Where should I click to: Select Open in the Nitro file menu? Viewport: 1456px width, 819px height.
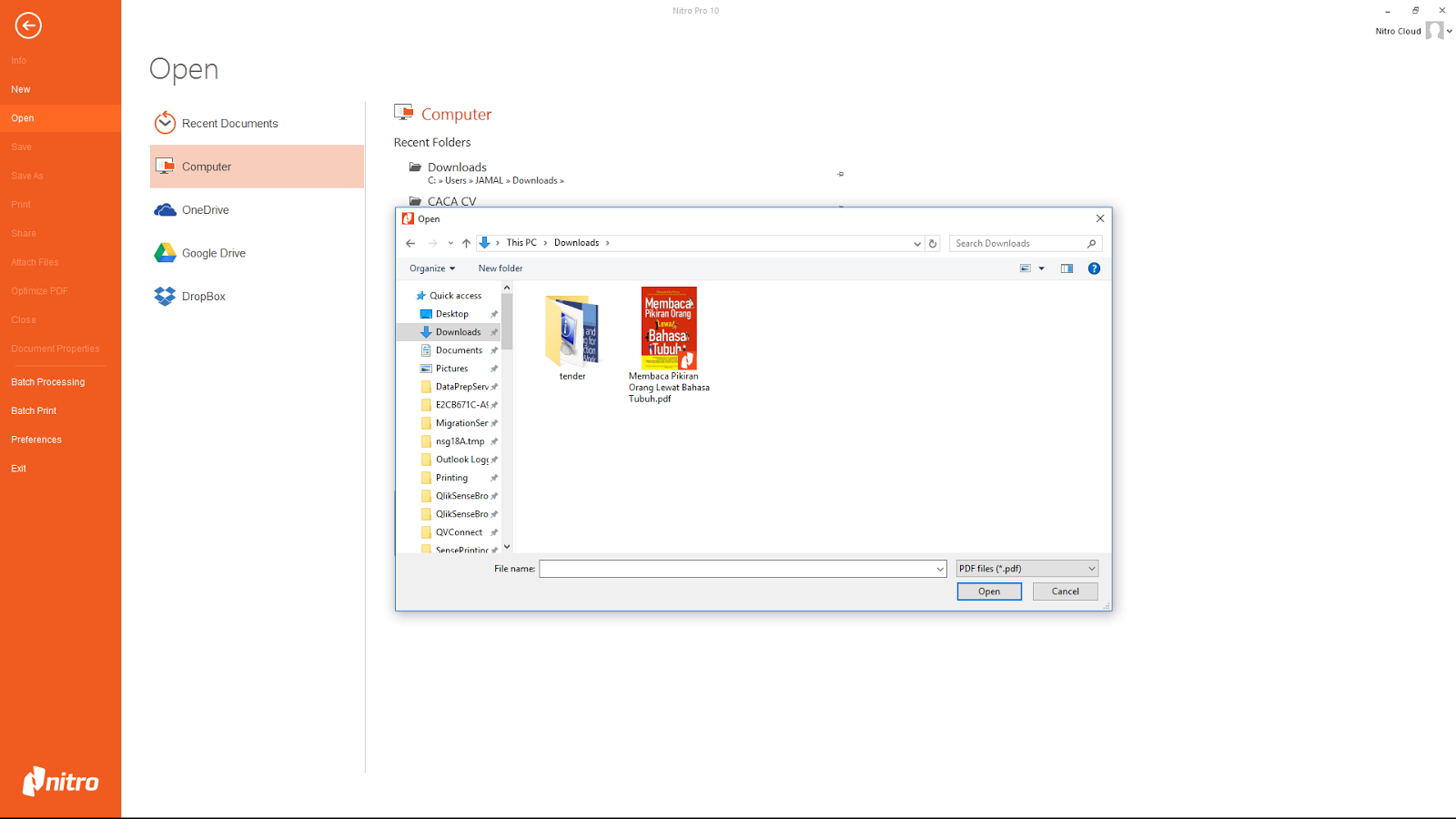[60, 118]
